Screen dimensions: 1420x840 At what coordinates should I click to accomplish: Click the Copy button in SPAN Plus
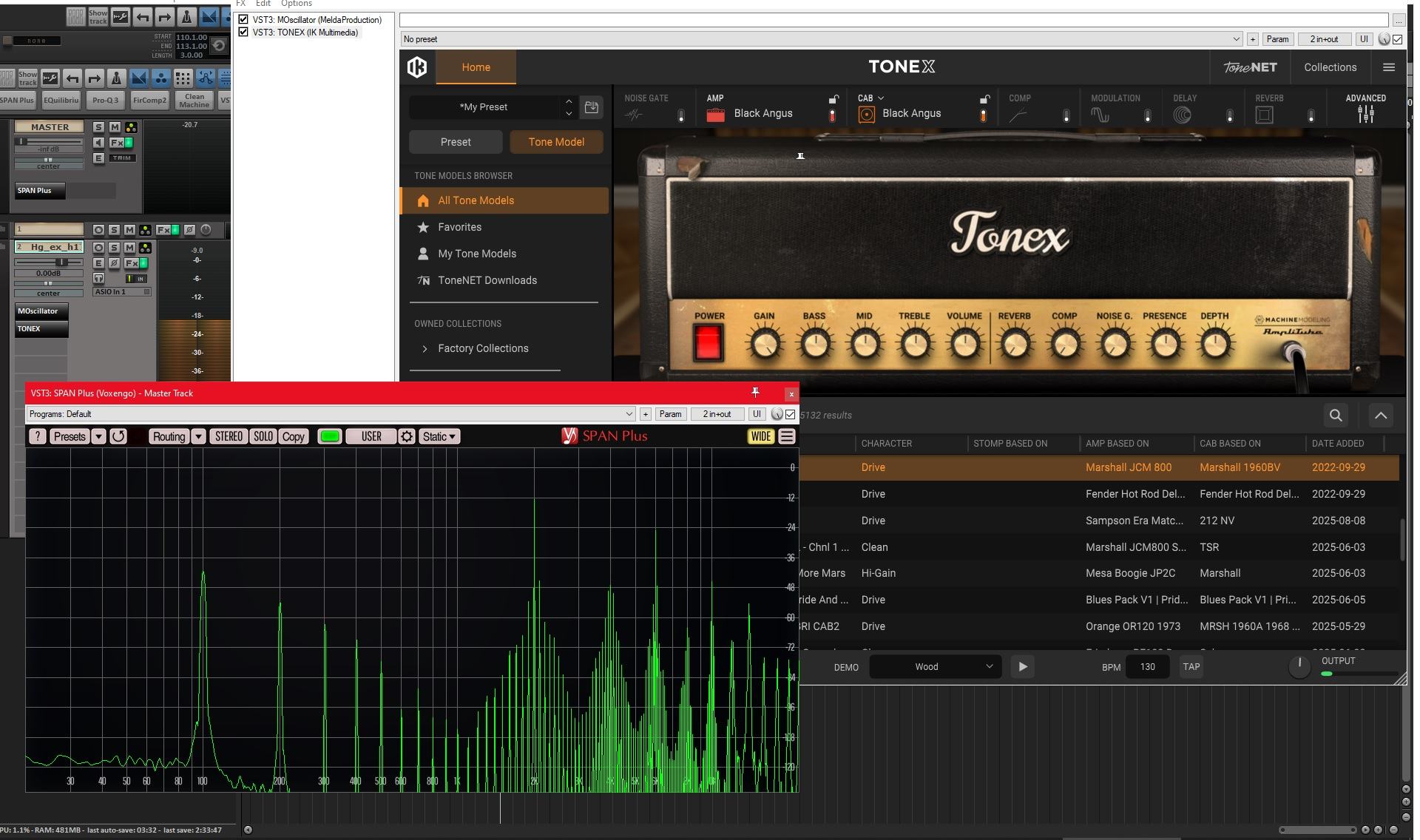294,436
